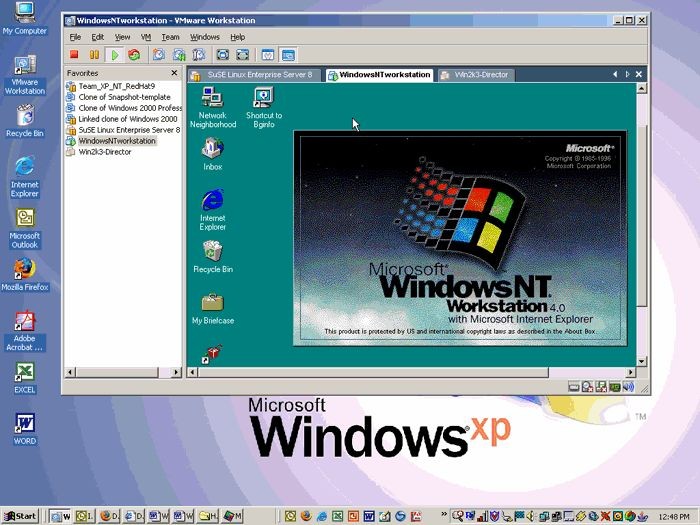This screenshot has width=700, height=525.
Task: Click the Revert to Snapshot toolbar icon
Action: click(179, 54)
